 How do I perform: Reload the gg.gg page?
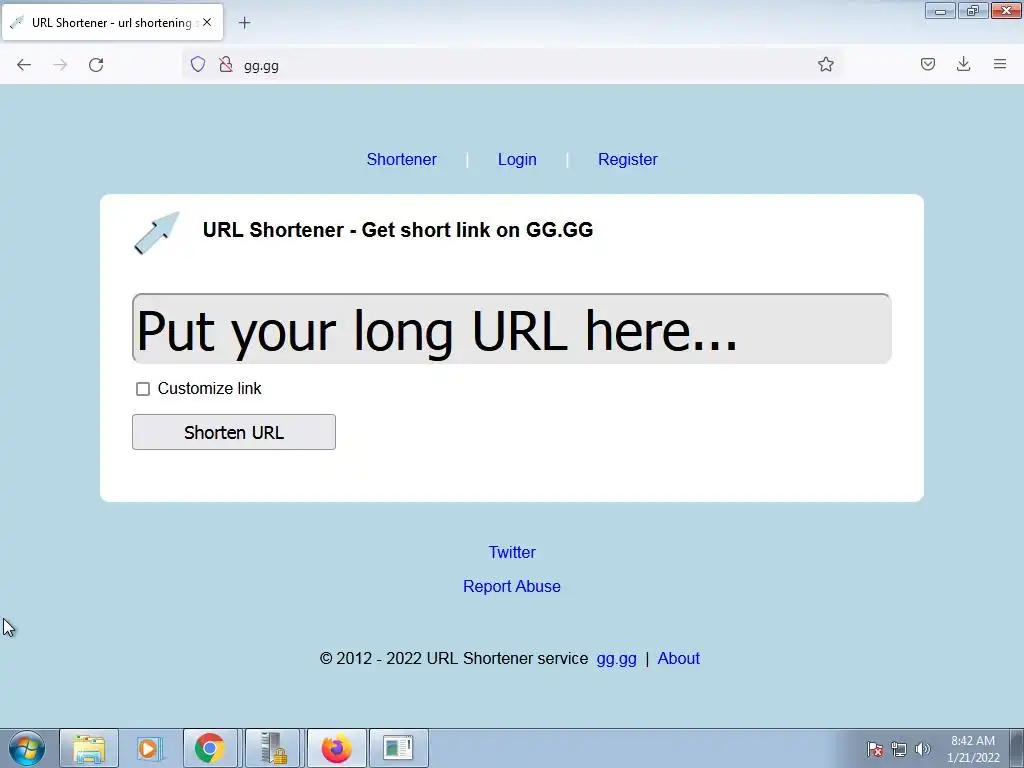point(96,65)
